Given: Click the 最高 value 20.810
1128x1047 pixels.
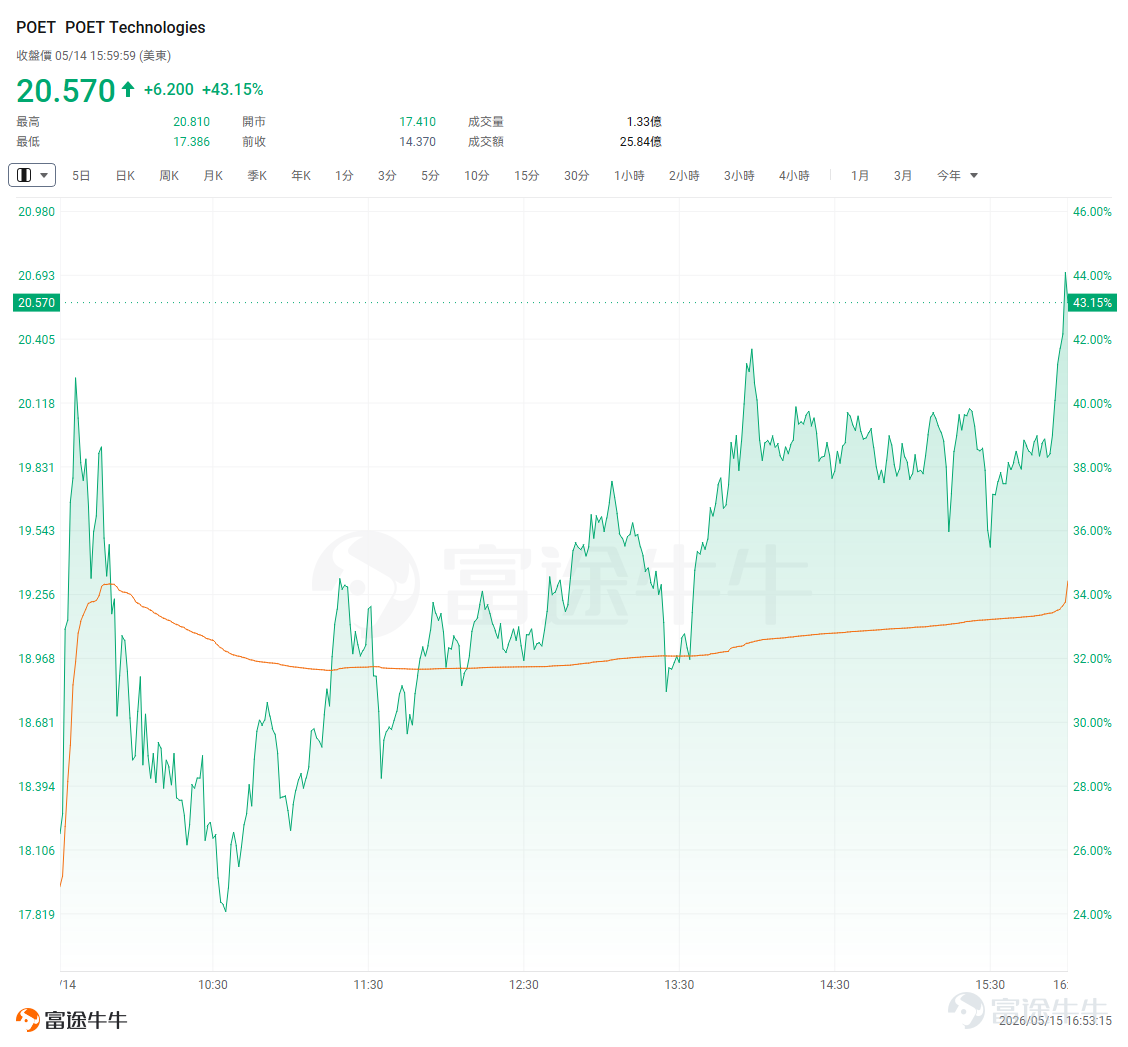Looking at the screenshot, I should (191, 122).
